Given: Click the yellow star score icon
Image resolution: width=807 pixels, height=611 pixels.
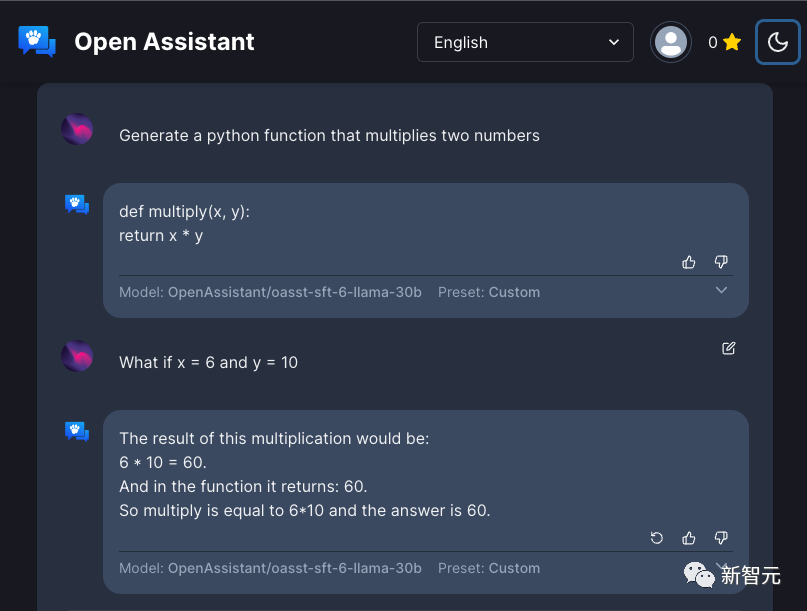Looking at the screenshot, I should pyautogui.click(x=732, y=42).
